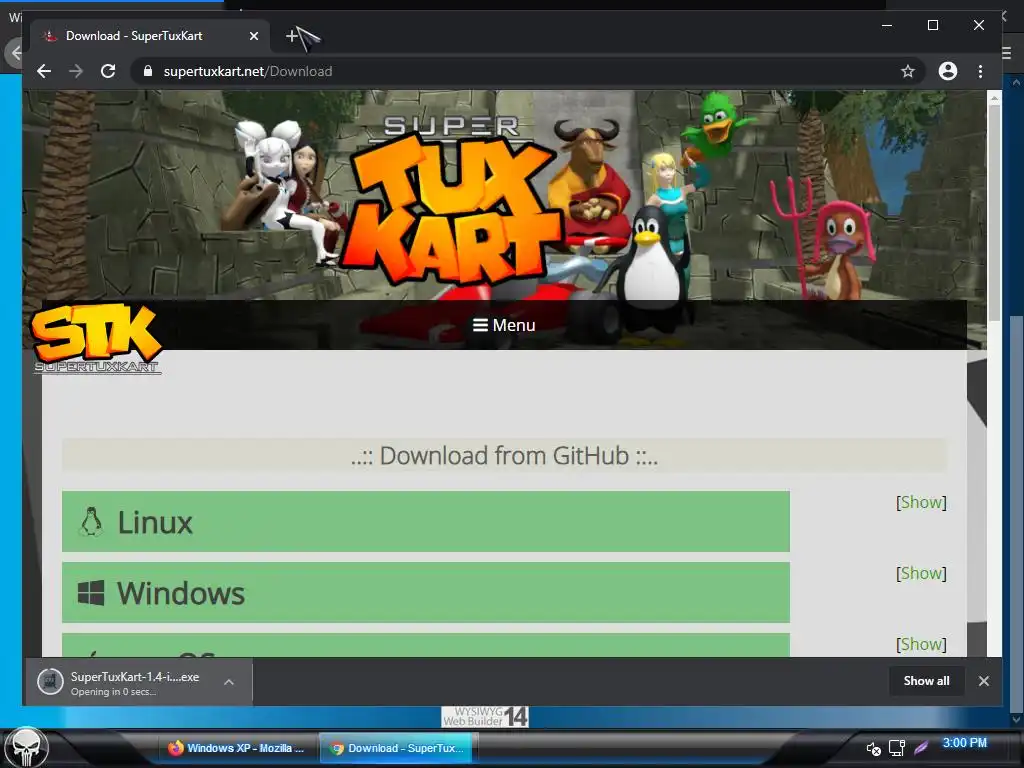Click the browser forward arrow
The width and height of the screenshot is (1024, 768).
click(76, 71)
